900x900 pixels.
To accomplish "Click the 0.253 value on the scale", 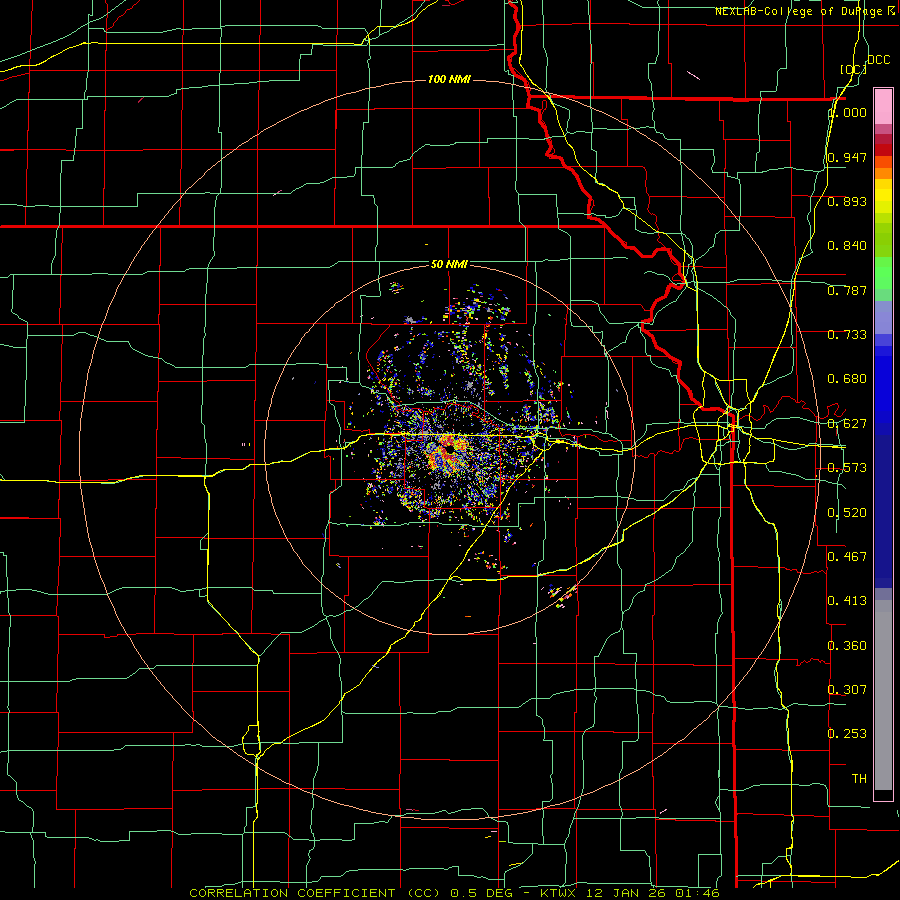I will [x=847, y=734].
